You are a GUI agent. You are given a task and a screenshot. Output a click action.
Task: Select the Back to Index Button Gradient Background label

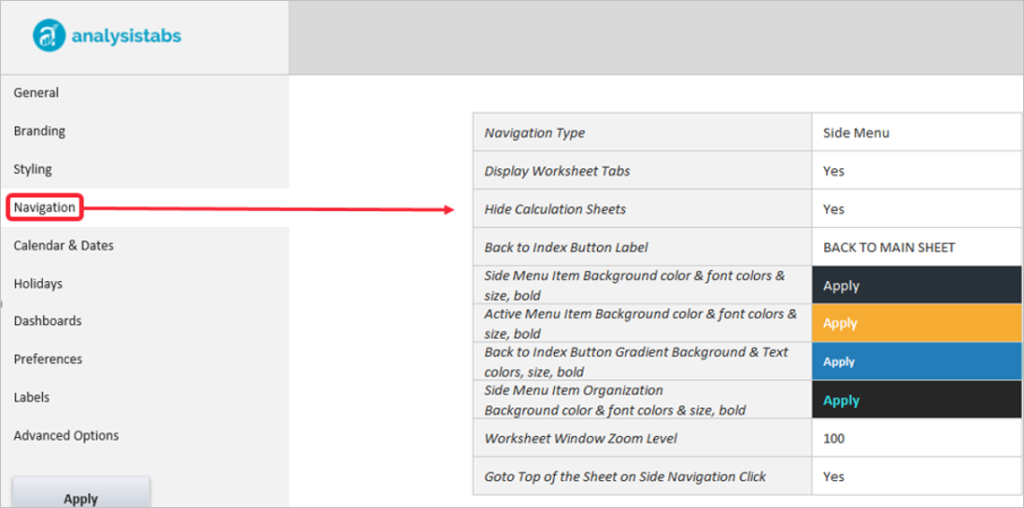[x=643, y=362]
